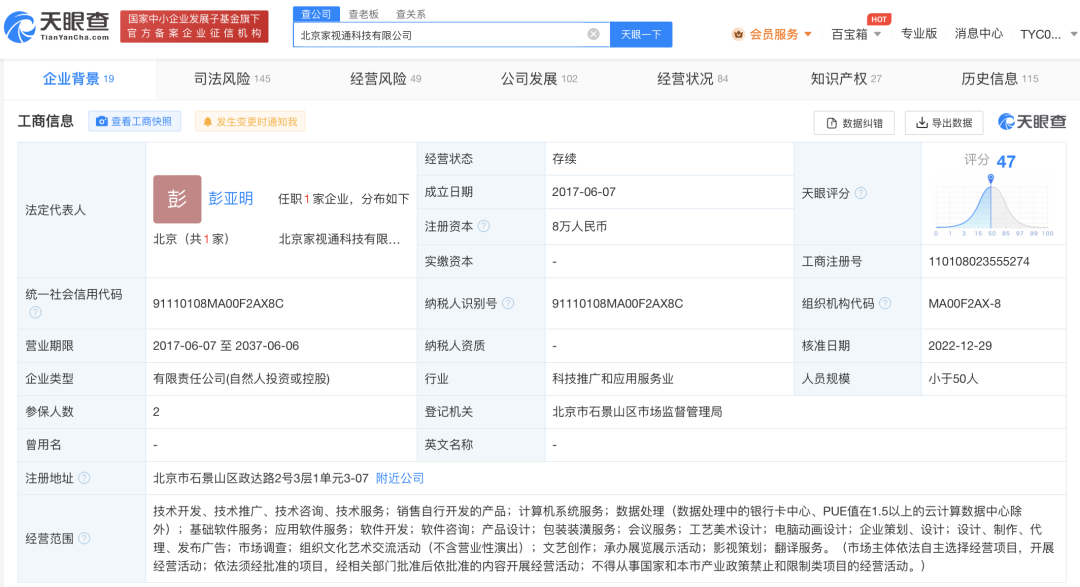Open the 消息中心 message center

tap(978, 34)
